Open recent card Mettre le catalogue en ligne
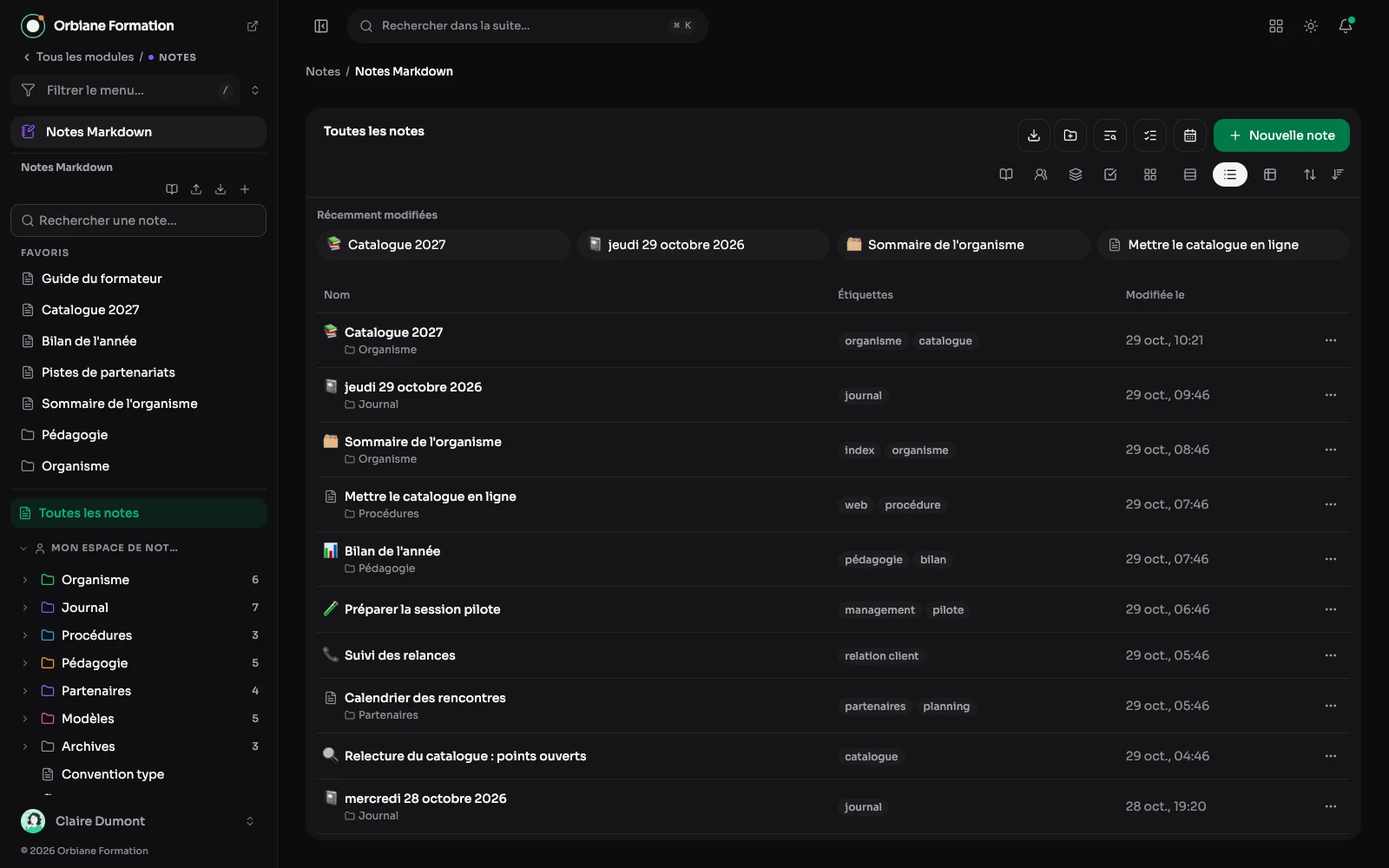The width and height of the screenshot is (1389, 868). [x=1223, y=245]
